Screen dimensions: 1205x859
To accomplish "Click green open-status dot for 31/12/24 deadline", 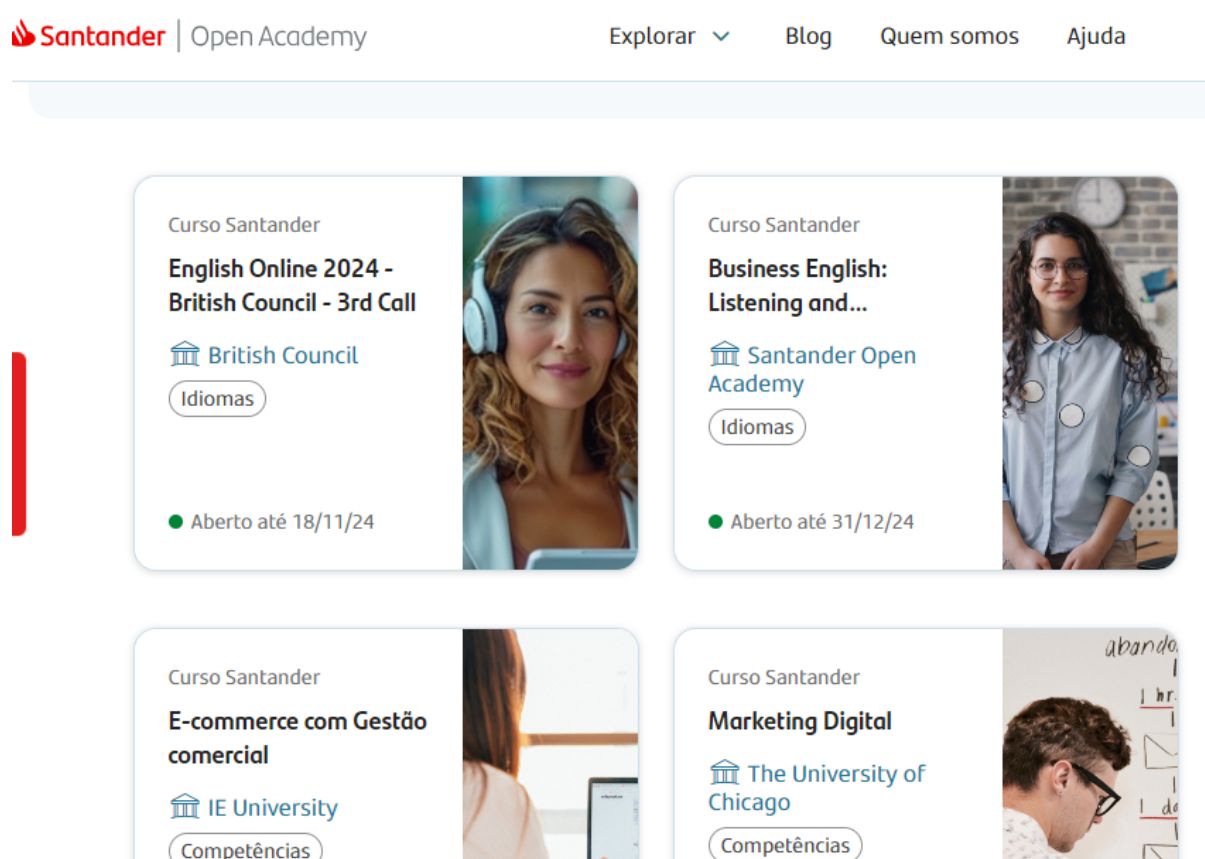I will [716, 521].
